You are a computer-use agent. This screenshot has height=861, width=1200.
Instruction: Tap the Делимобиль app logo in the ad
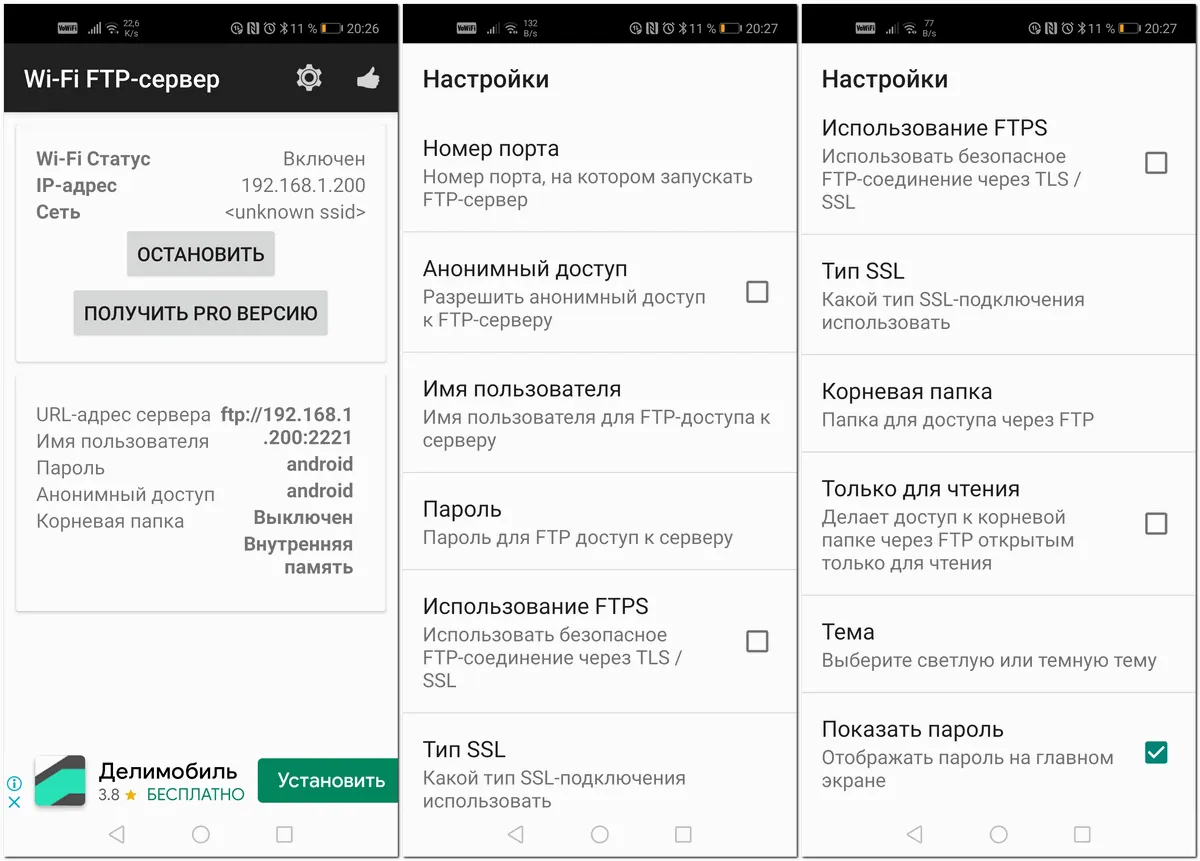60,781
